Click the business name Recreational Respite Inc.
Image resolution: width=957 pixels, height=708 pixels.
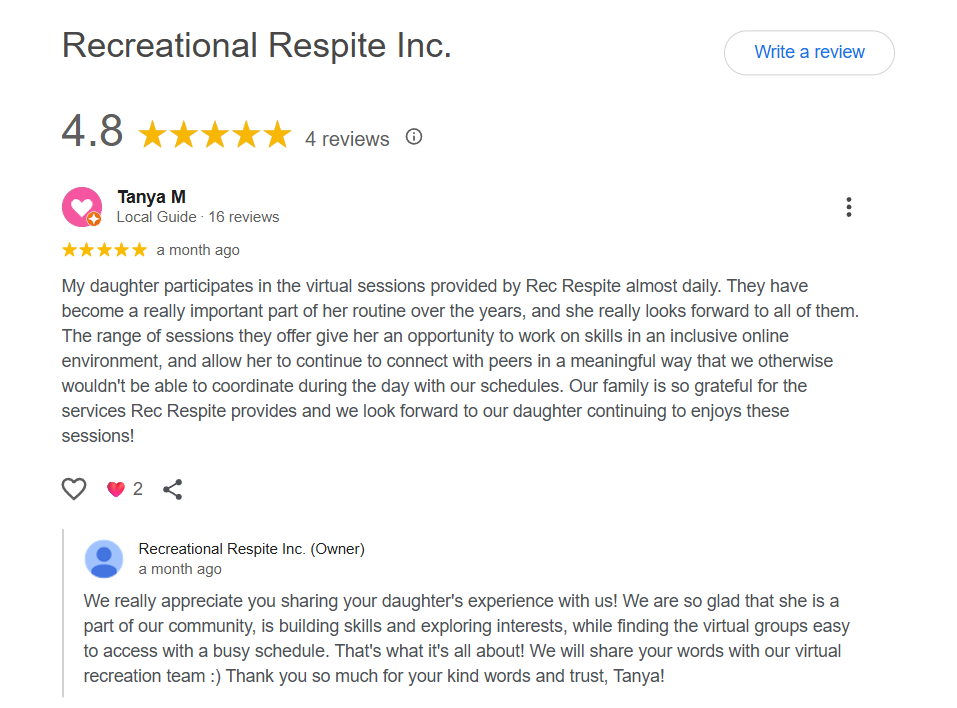[x=256, y=46]
